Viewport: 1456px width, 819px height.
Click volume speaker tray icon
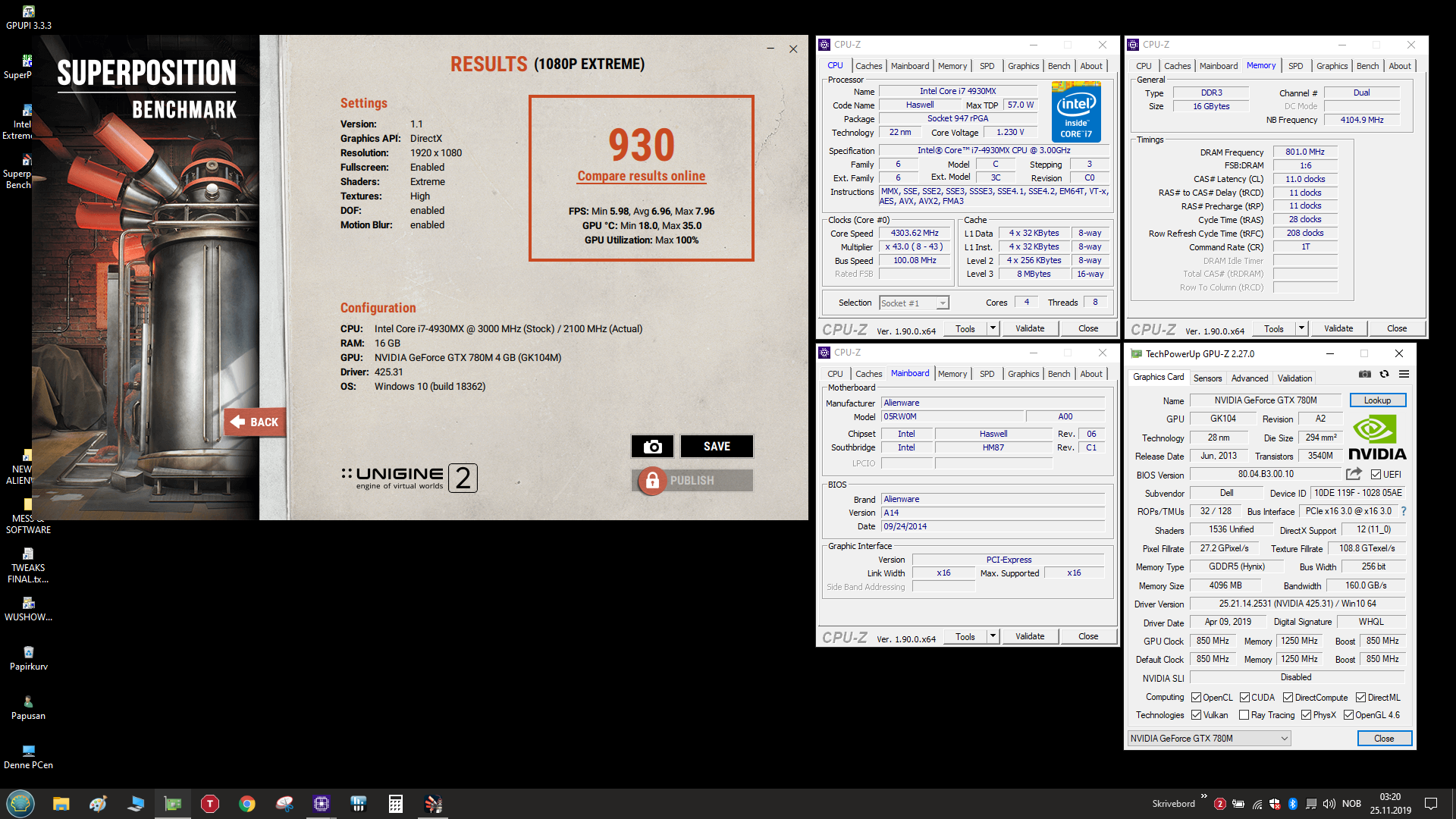tap(1329, 804)
